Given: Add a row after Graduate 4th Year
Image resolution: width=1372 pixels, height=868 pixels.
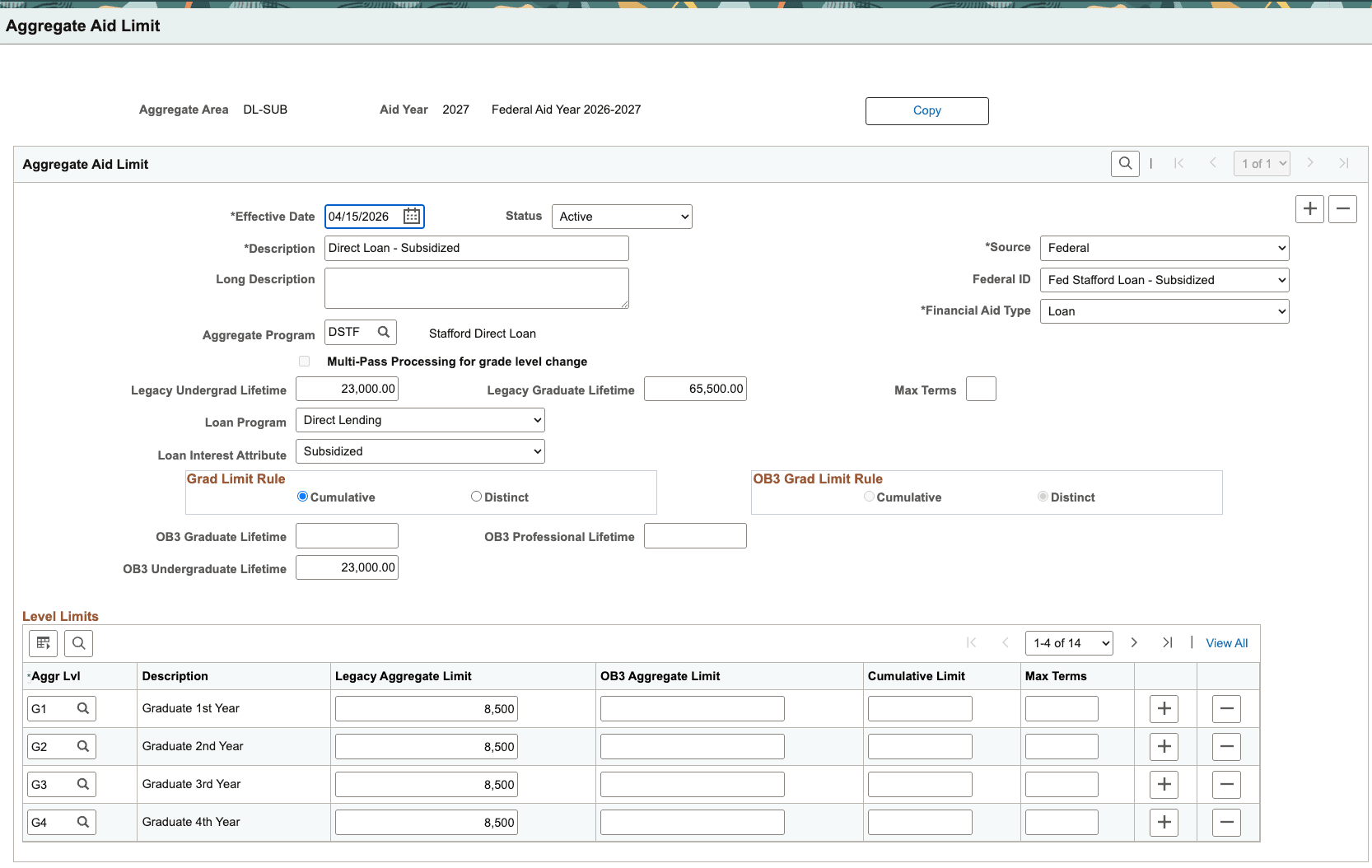Looking at the screenshot, I should (x=1164, y=823).
